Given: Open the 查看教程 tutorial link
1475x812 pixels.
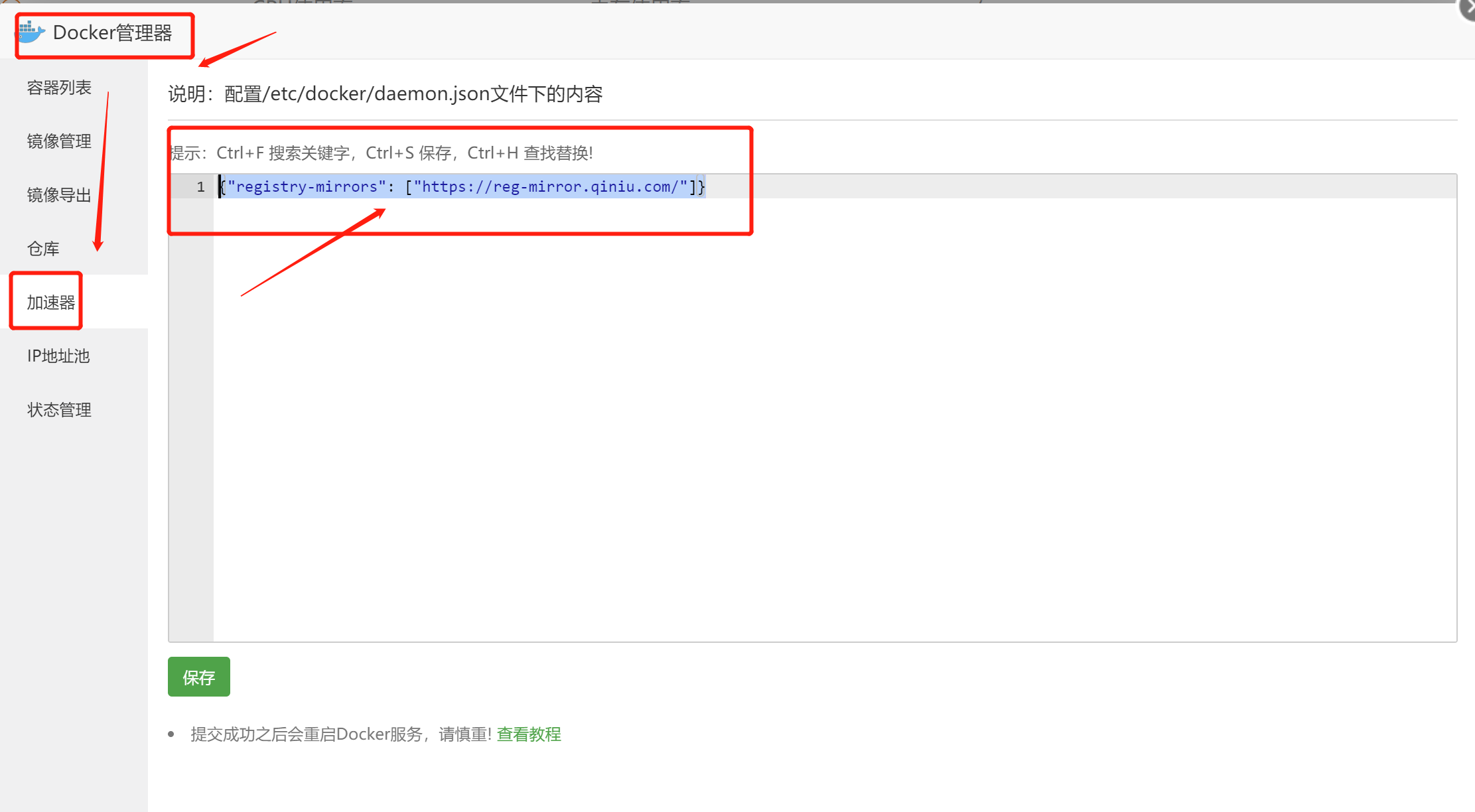Looking at the screenshot, I should coord(529,734).
